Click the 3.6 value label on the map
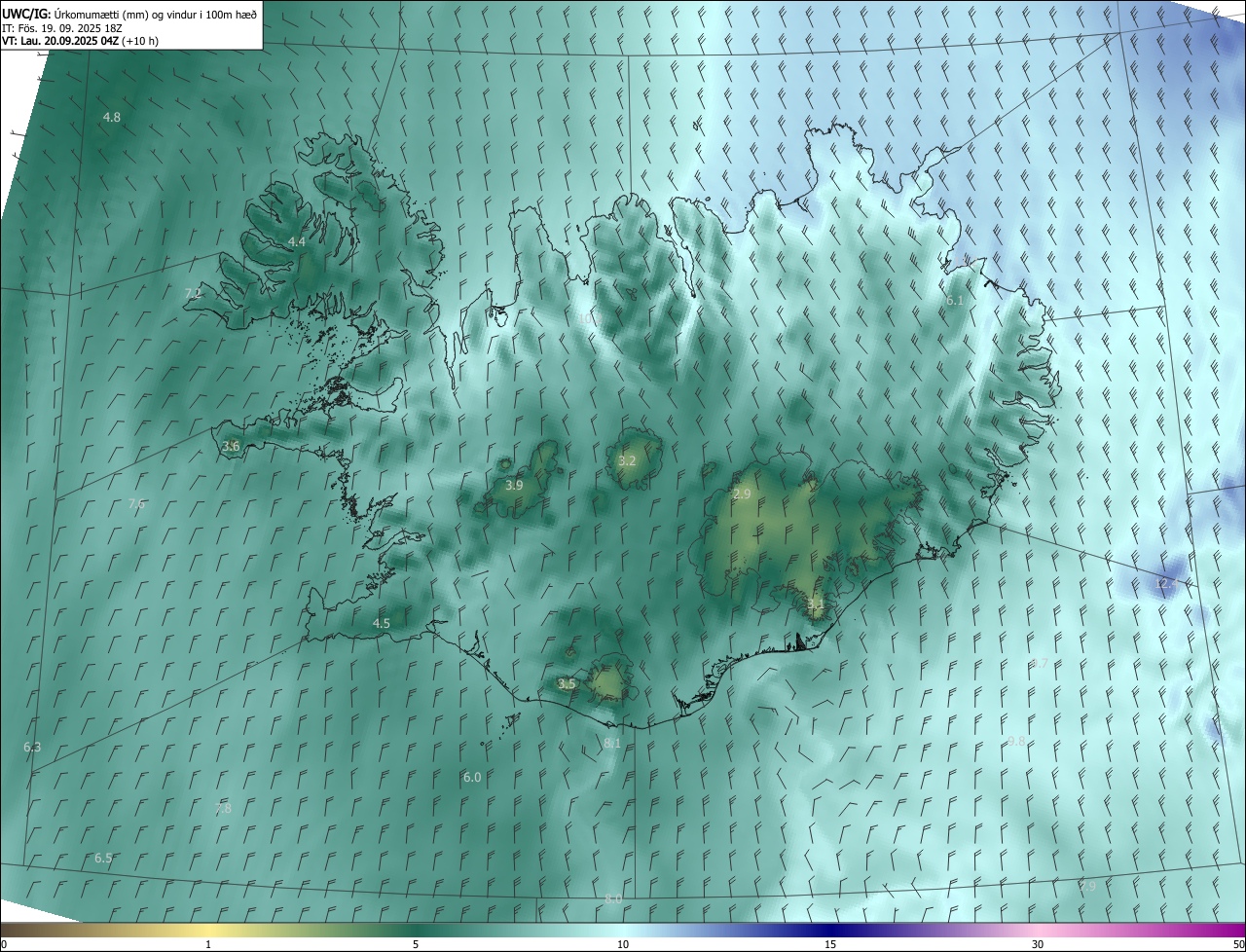Screen dimensions: 1246x952 pos(231,446)
